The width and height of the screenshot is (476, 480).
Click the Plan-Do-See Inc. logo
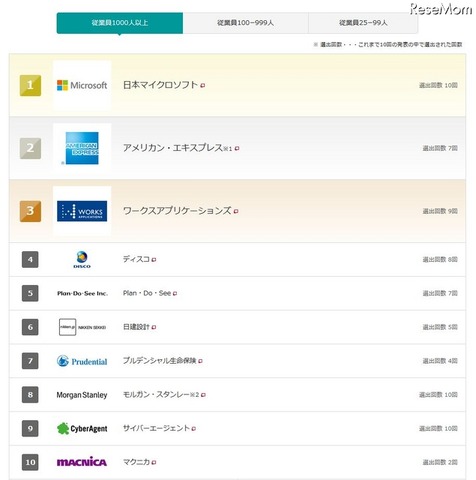(82, 293)
